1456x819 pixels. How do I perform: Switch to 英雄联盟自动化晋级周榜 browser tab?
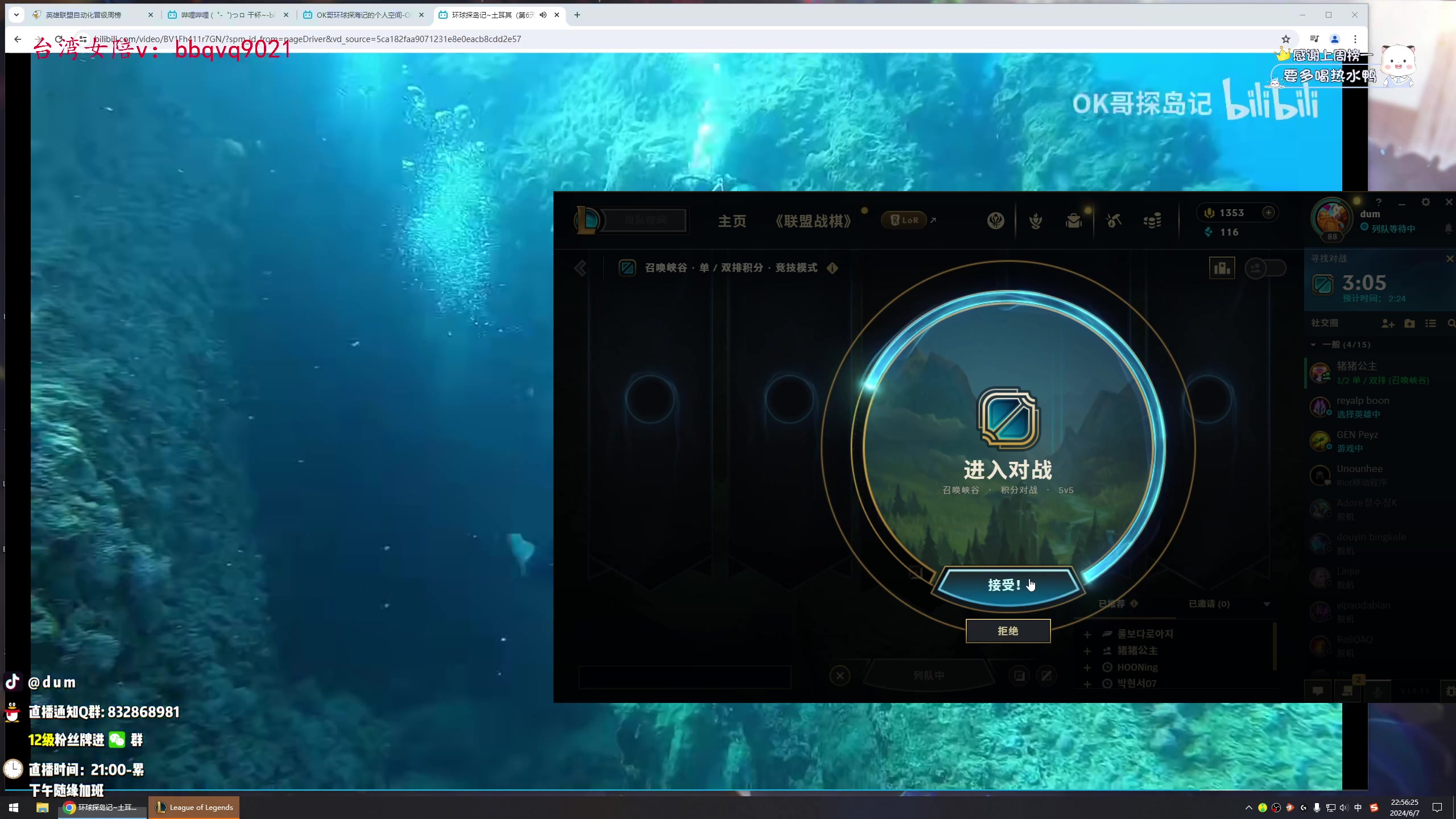92,15
